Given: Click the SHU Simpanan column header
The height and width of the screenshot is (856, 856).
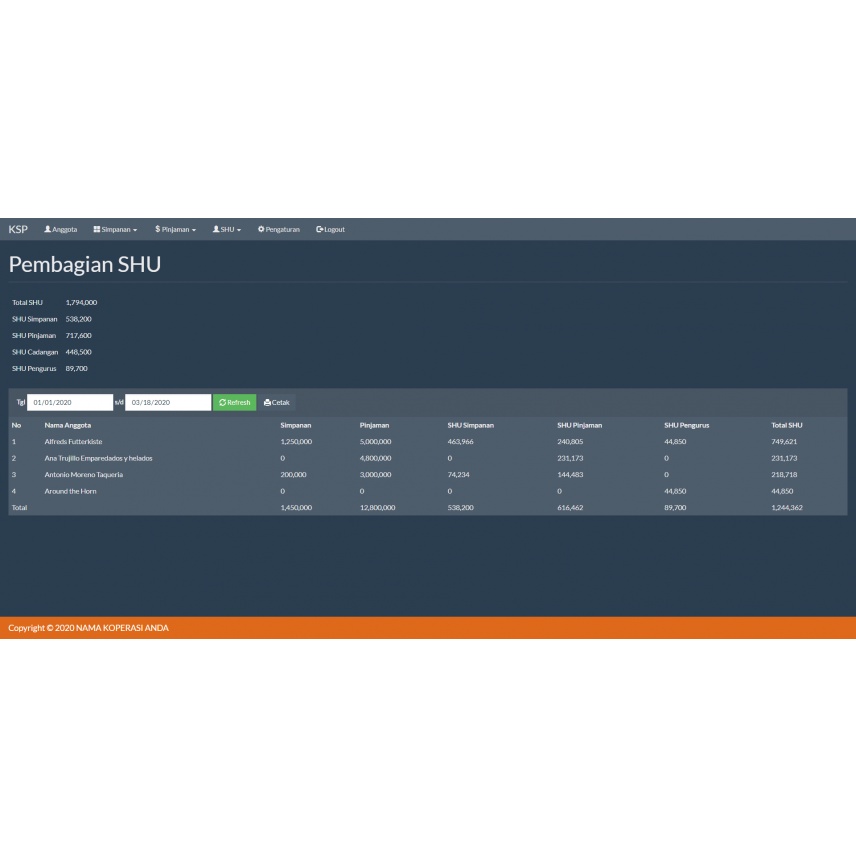Looking at the screenshot, I should click(x=471, y=425).
